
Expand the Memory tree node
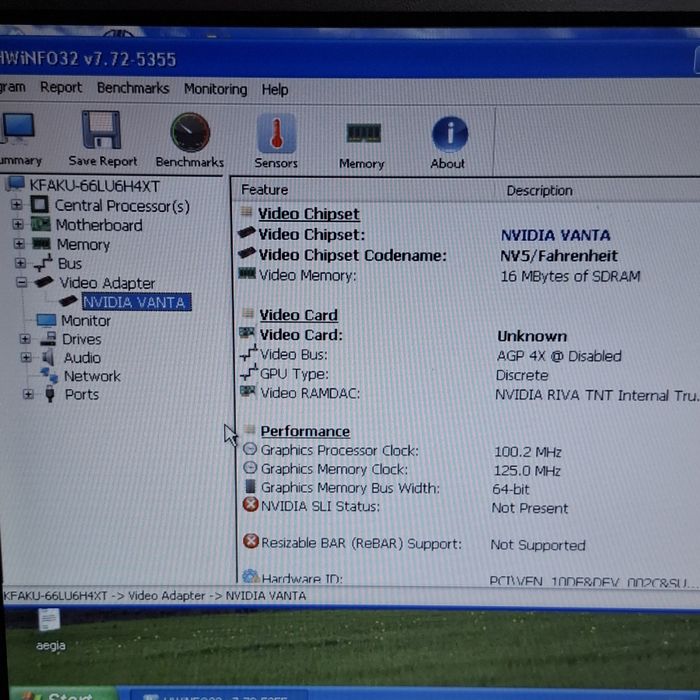19,243
